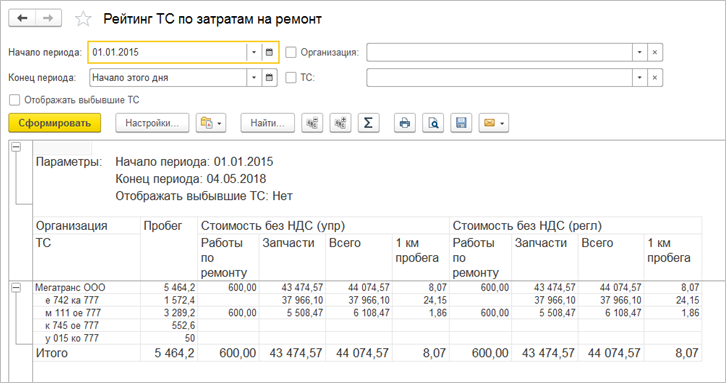Click mileage value 50 for у 015 ко 777
This screenshot has height=383, width=726.
(169, 338)
